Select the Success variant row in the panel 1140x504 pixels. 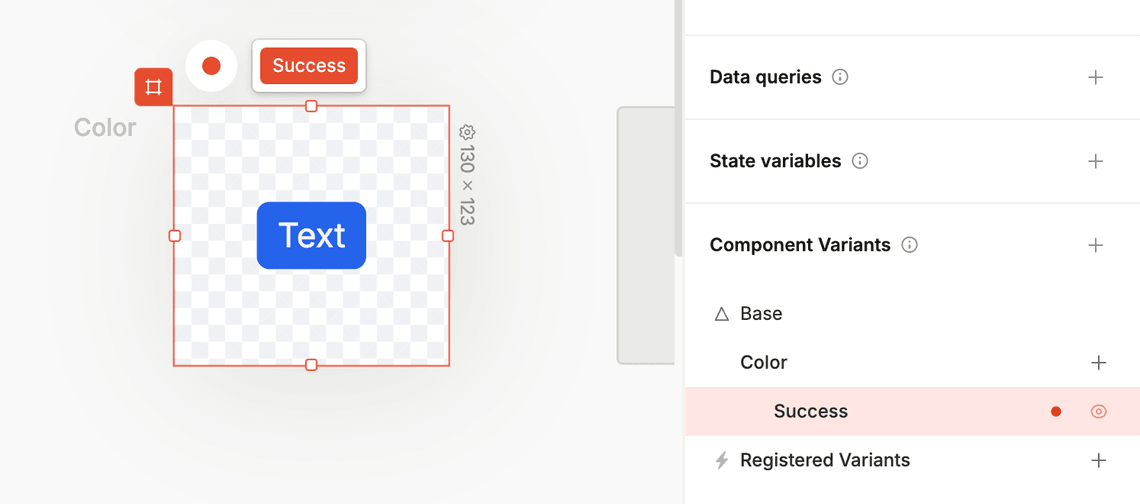coord(811,411)
